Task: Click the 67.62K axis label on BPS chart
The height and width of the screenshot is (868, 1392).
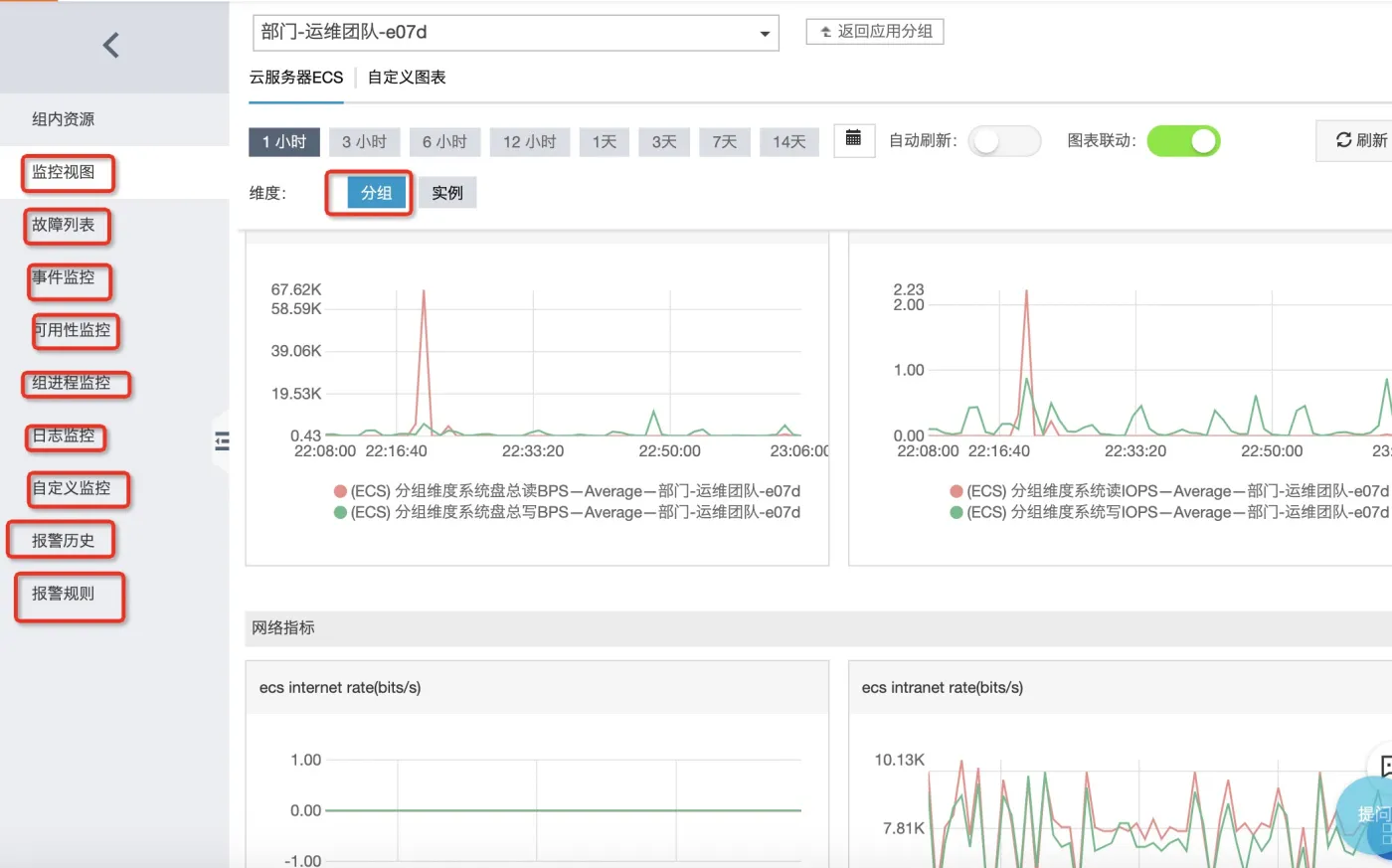Action: (296, 289)
